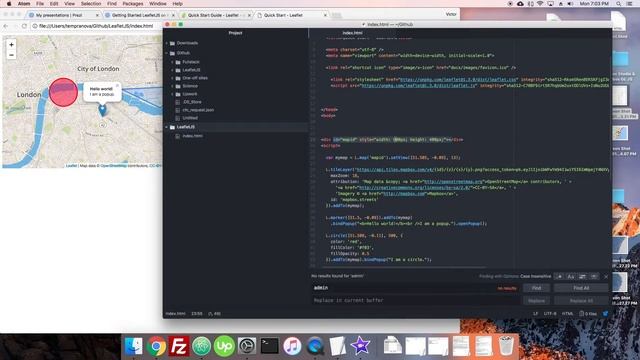Image resolution: width=640 pixels, height=360 pixels.
Task: Select .DS_Store file in tree
Action: pyautogui.click(x=192, y=102)
